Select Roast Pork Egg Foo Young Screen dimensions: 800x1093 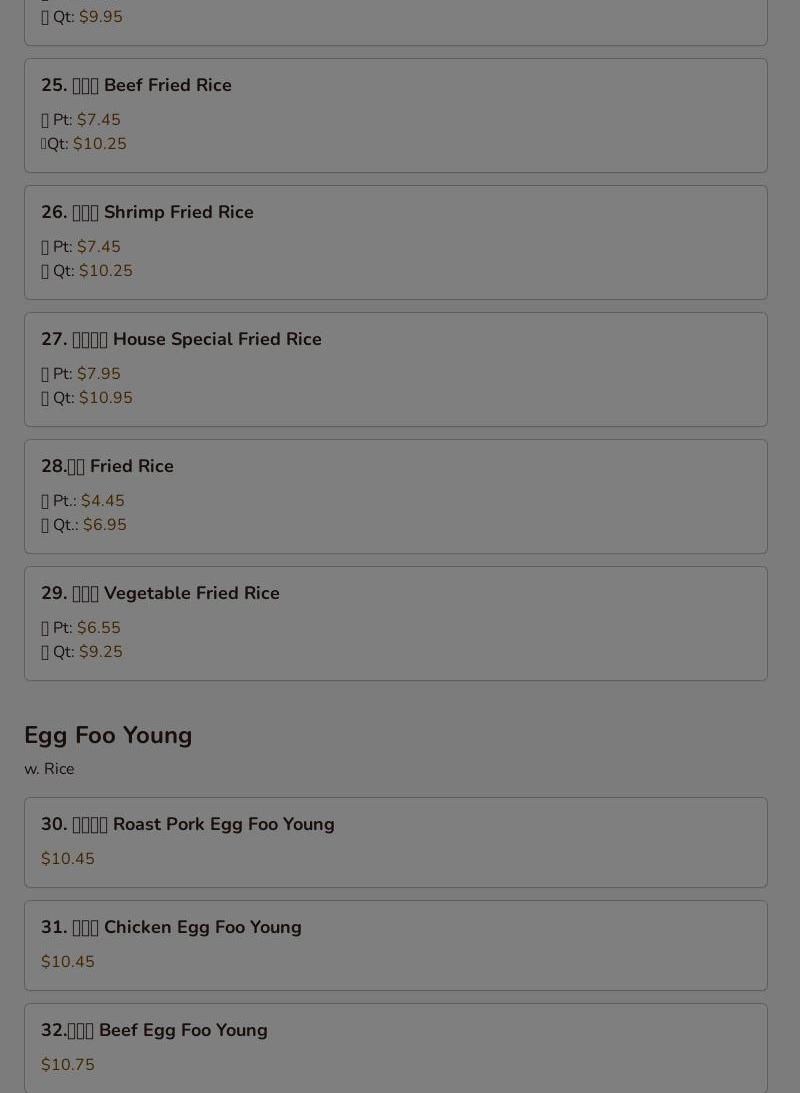pyautogui.click(x=396, y=842)
